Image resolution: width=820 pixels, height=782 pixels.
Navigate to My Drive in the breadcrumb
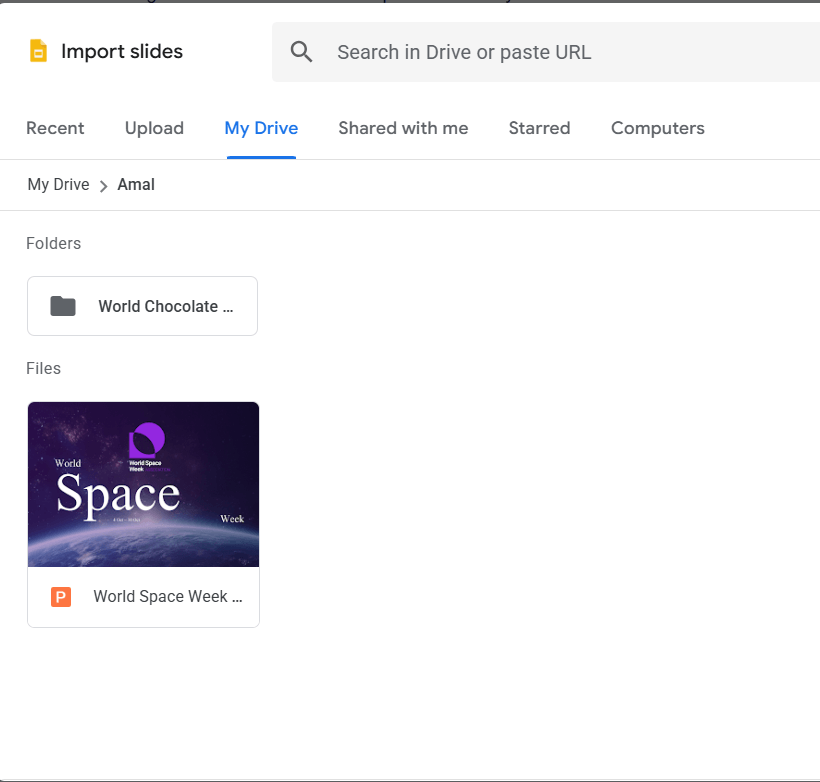point(58,185)
